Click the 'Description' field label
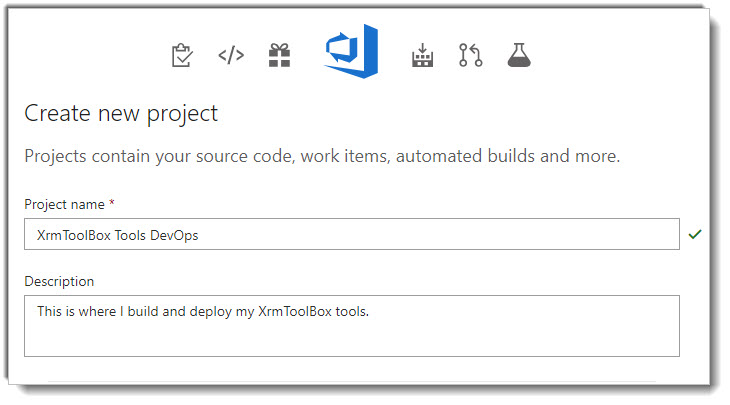 59,281
